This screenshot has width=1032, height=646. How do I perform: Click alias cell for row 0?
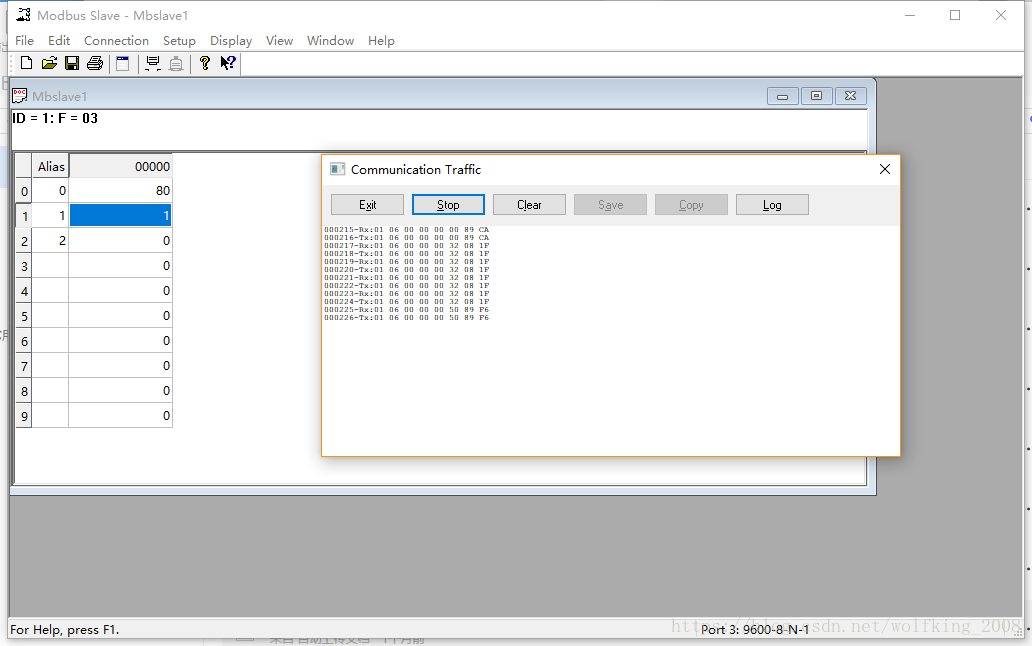coord(51,191)
